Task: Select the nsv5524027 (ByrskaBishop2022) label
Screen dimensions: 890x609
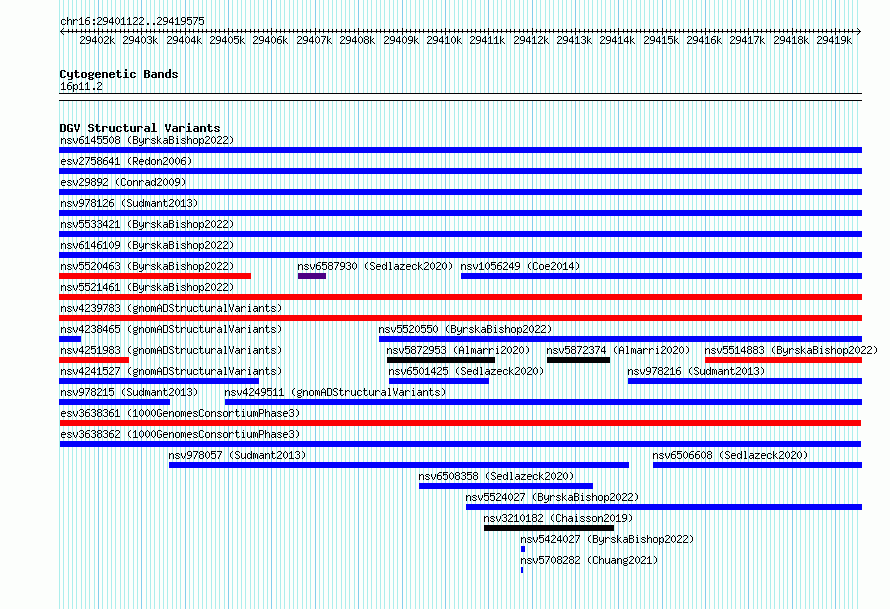Action: (x=552, y=497)
